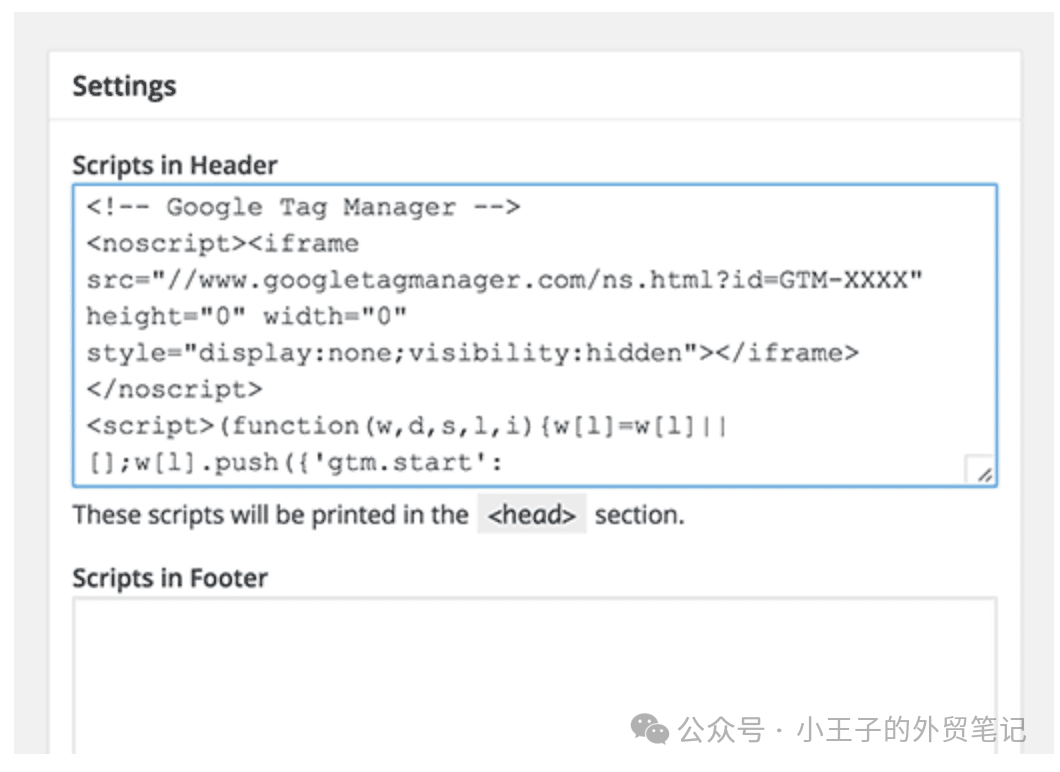Click the WeChat watermark logo icon
Viewport: 1060px width, 772px height.
[650, 730]
